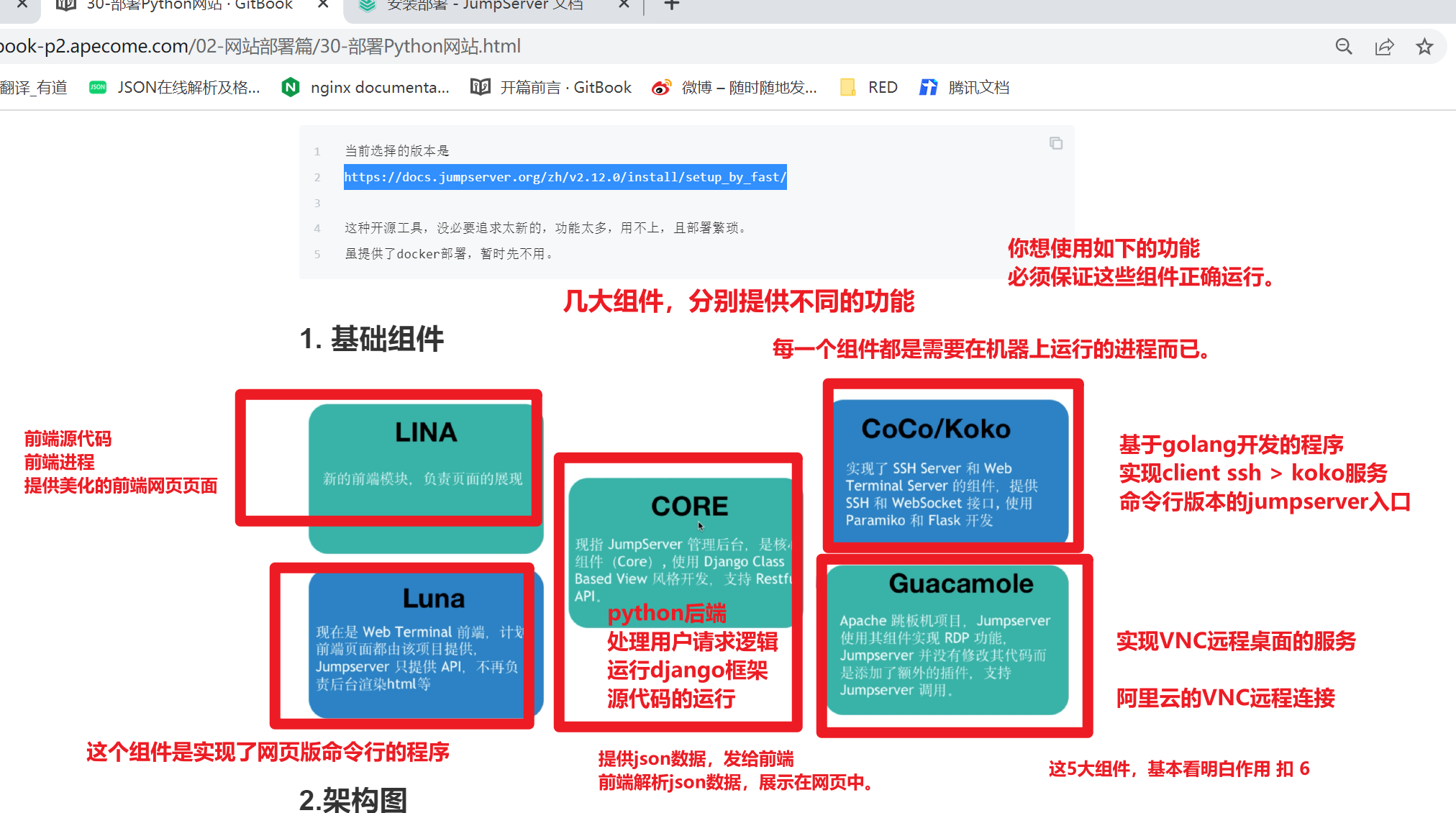Click the Tencent Docs favicon
Viewport: 1456px width, 813px height.
click(x=929, y=88)
